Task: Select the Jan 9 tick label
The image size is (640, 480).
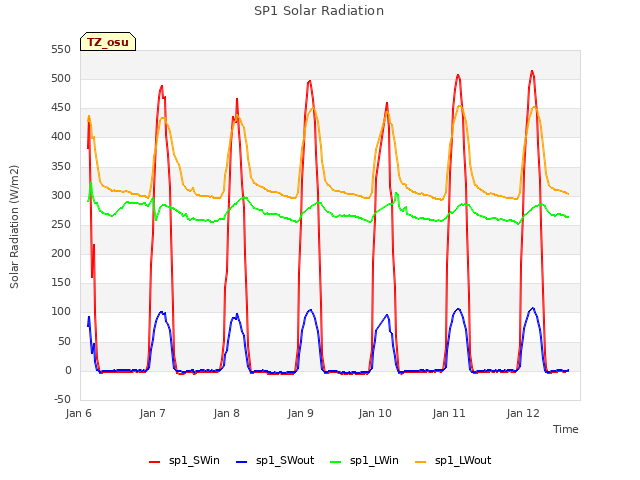Action: (x=300, y=413)
